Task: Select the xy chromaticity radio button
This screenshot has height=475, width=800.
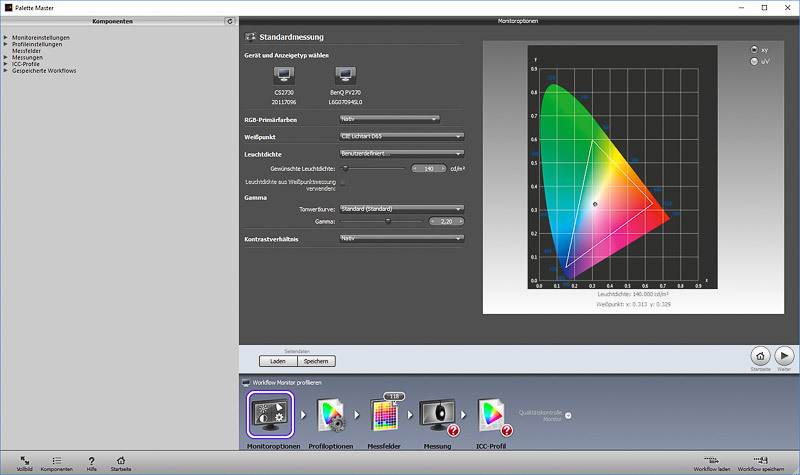Action: [x=754, y=49]
